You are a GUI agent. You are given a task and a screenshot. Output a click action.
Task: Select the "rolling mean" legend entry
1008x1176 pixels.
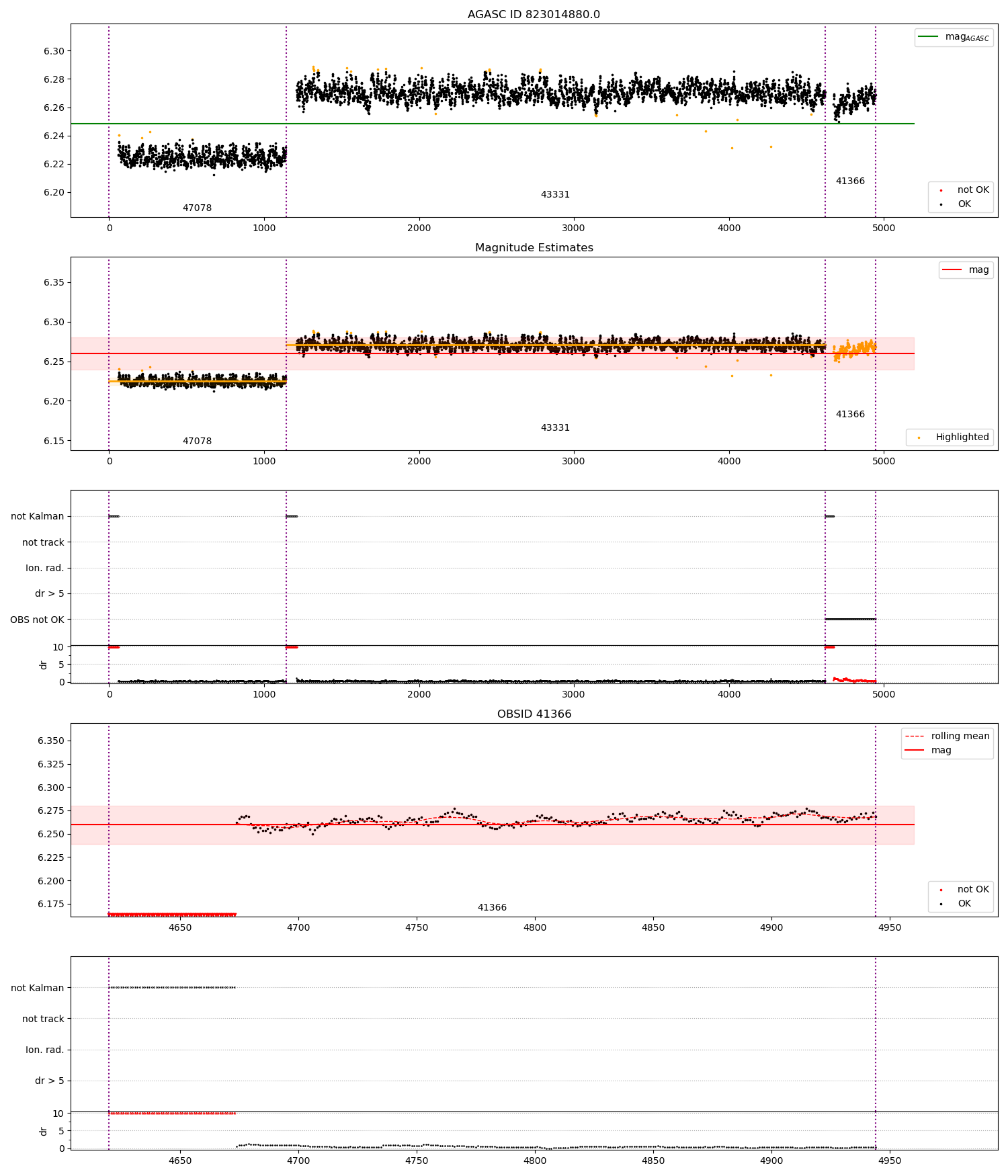[947, 737]
